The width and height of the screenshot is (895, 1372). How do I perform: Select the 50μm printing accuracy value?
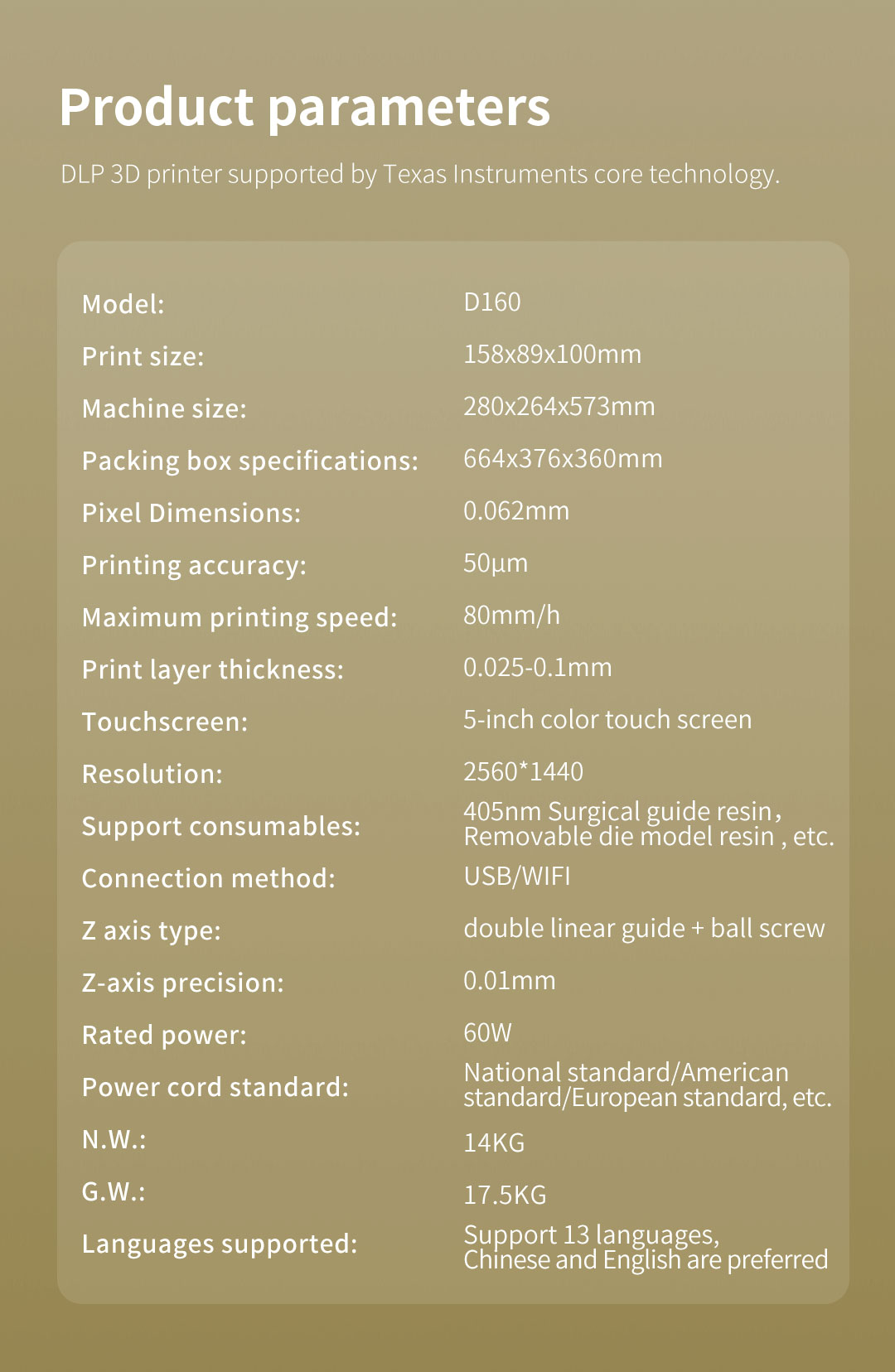(496, 563)
